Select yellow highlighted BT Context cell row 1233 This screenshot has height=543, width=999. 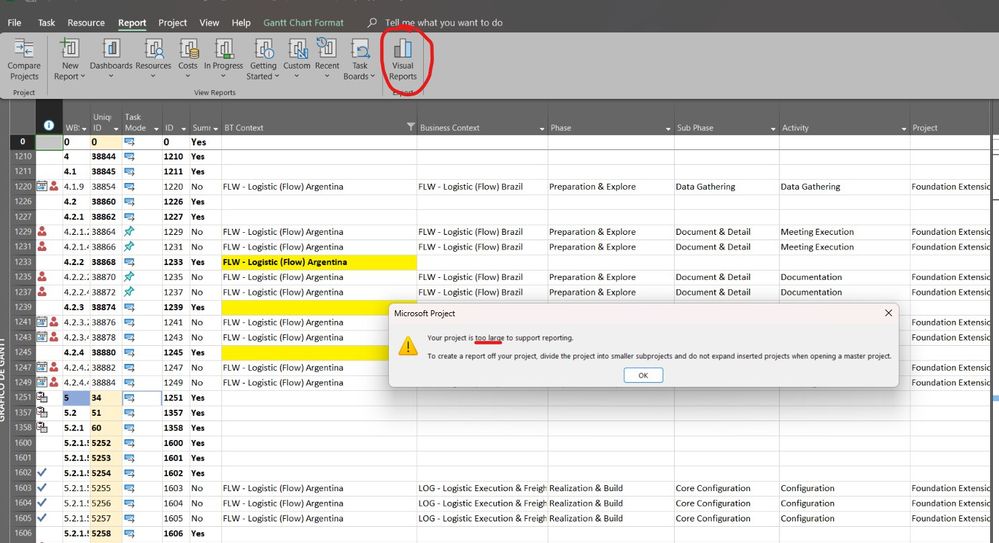pos(319,262)
